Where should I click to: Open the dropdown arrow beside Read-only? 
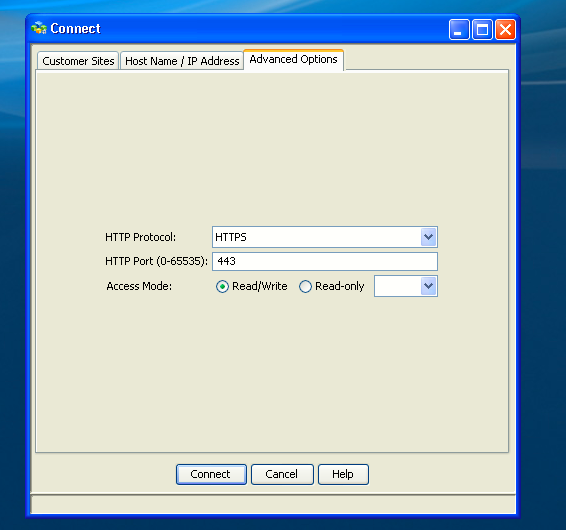428,286
